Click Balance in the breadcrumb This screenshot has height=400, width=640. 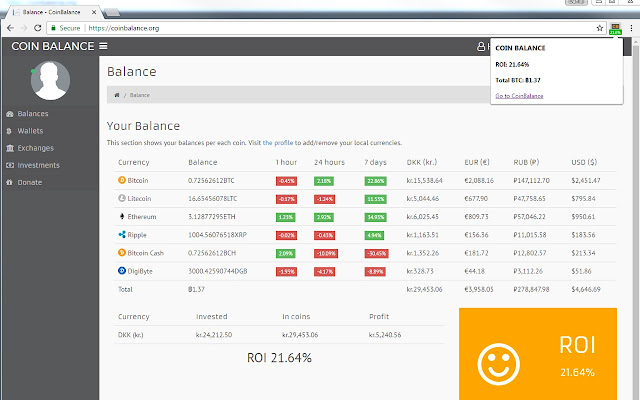(x=140, y=95)
